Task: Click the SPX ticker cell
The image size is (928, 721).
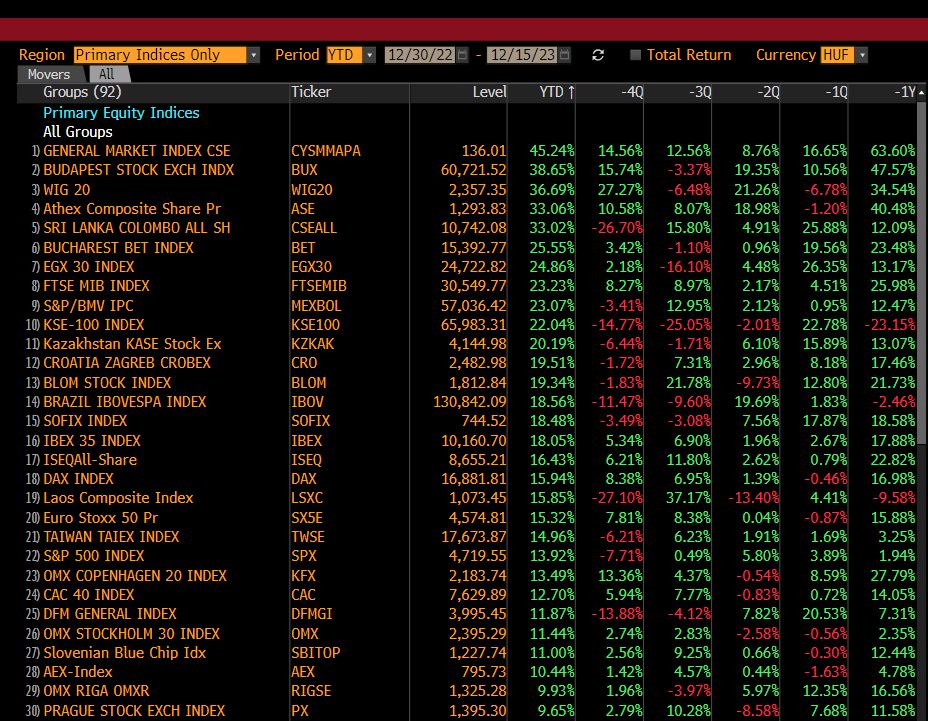Action: coord(304,556)
